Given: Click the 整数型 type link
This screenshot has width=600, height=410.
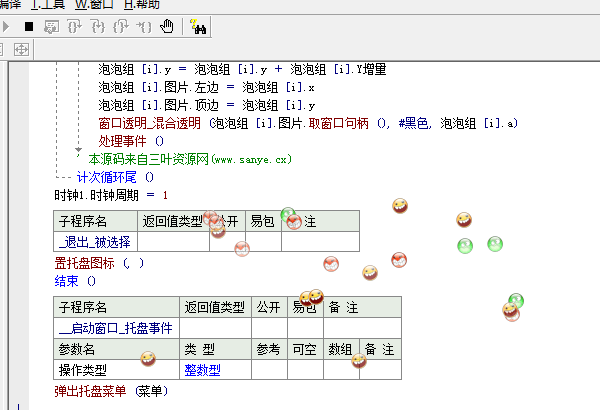Looking at the screenshot, I should click(202, 370).
